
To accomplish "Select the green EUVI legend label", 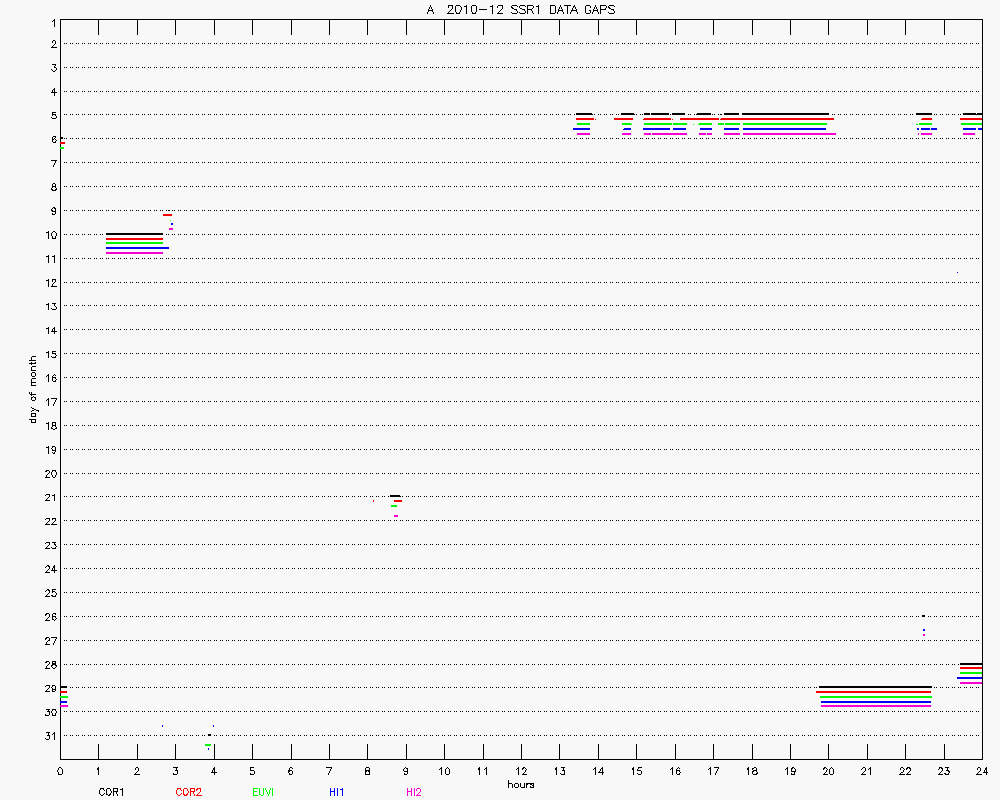I will pos(263,792).
